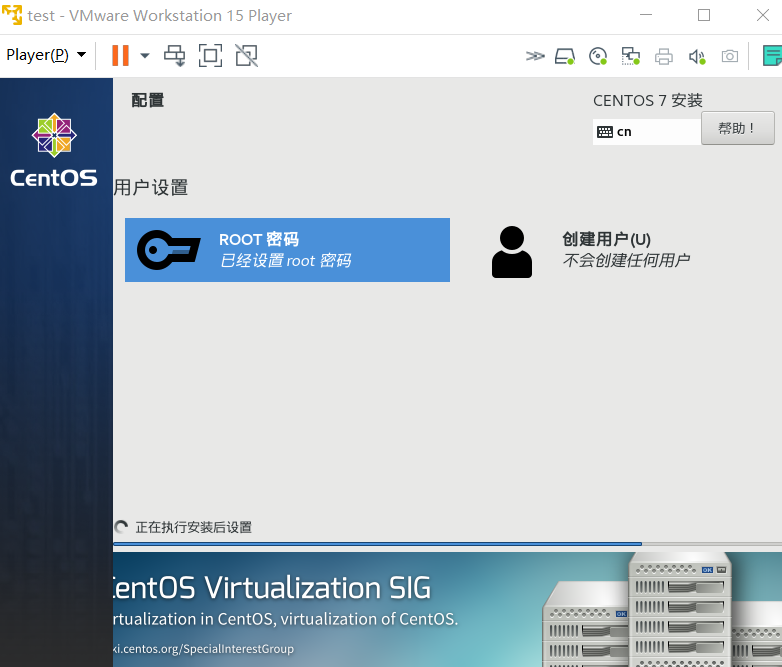Viewport: 782px width, 667px height.
Task: Open the message log notes icon
Action: 772,55
